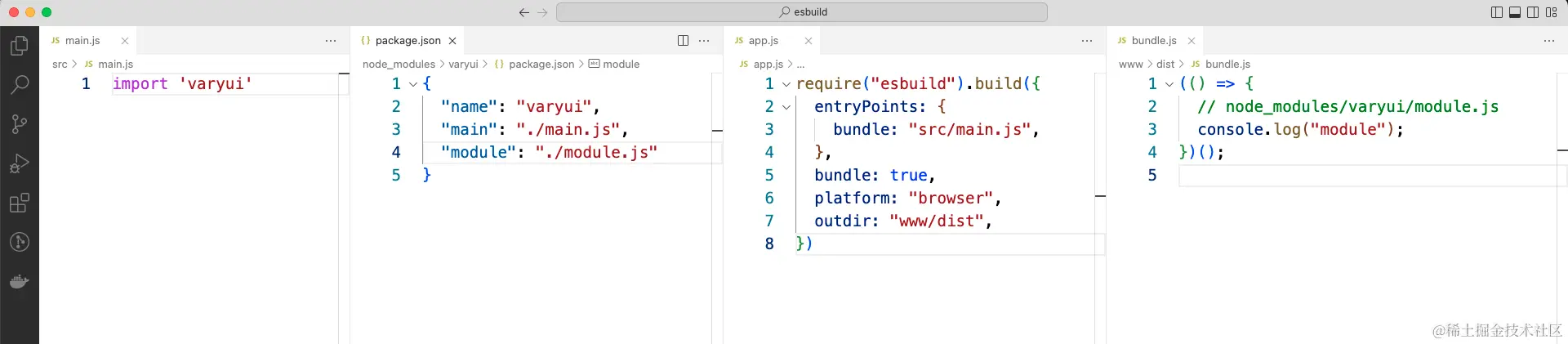Image resolution: width=1568 pixels, height=344 pixels.
Task: Open the Explorer view in activity bar
Action: pos(19,46)
